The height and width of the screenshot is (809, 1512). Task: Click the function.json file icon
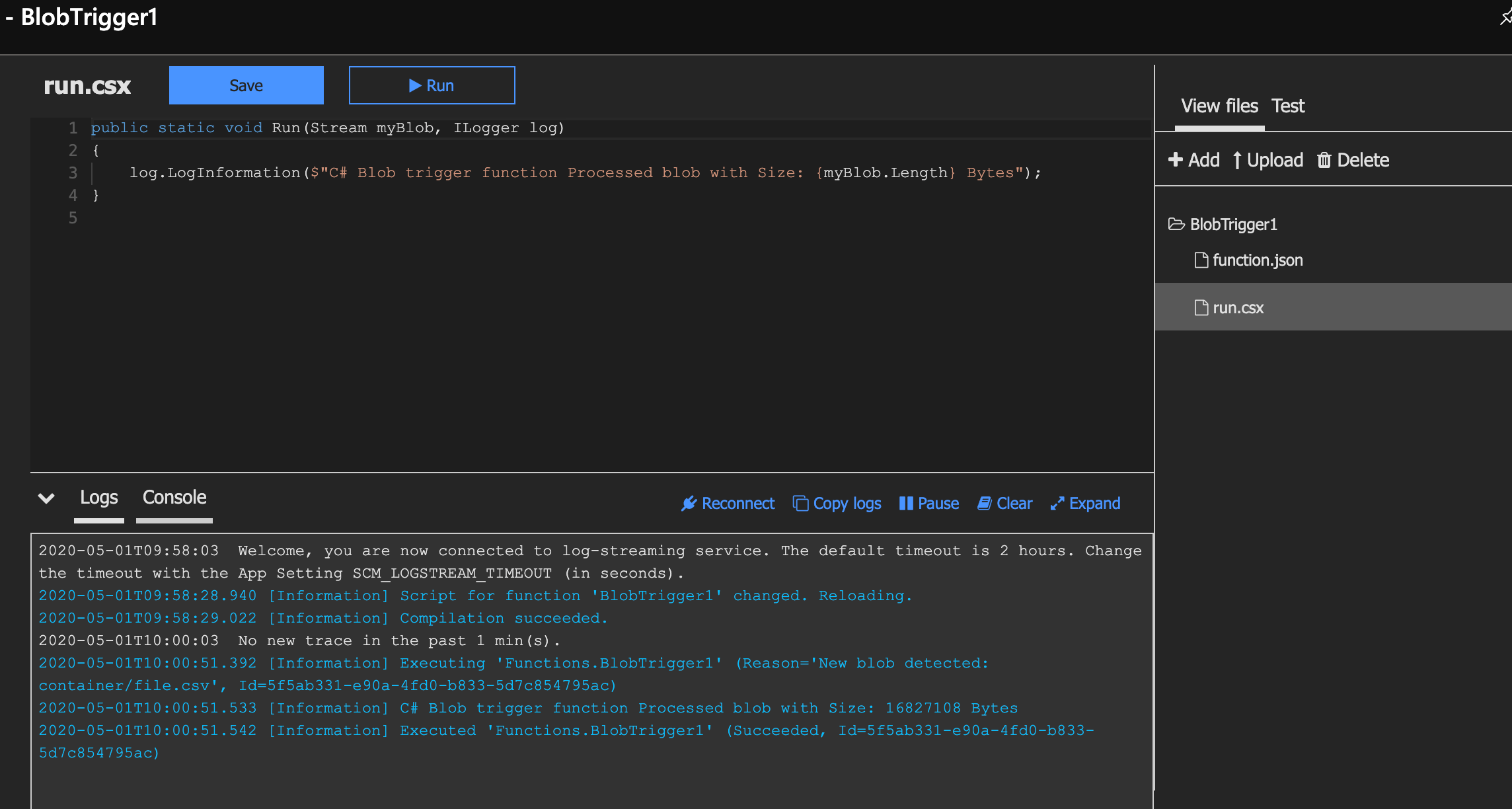click(1201, 260)
